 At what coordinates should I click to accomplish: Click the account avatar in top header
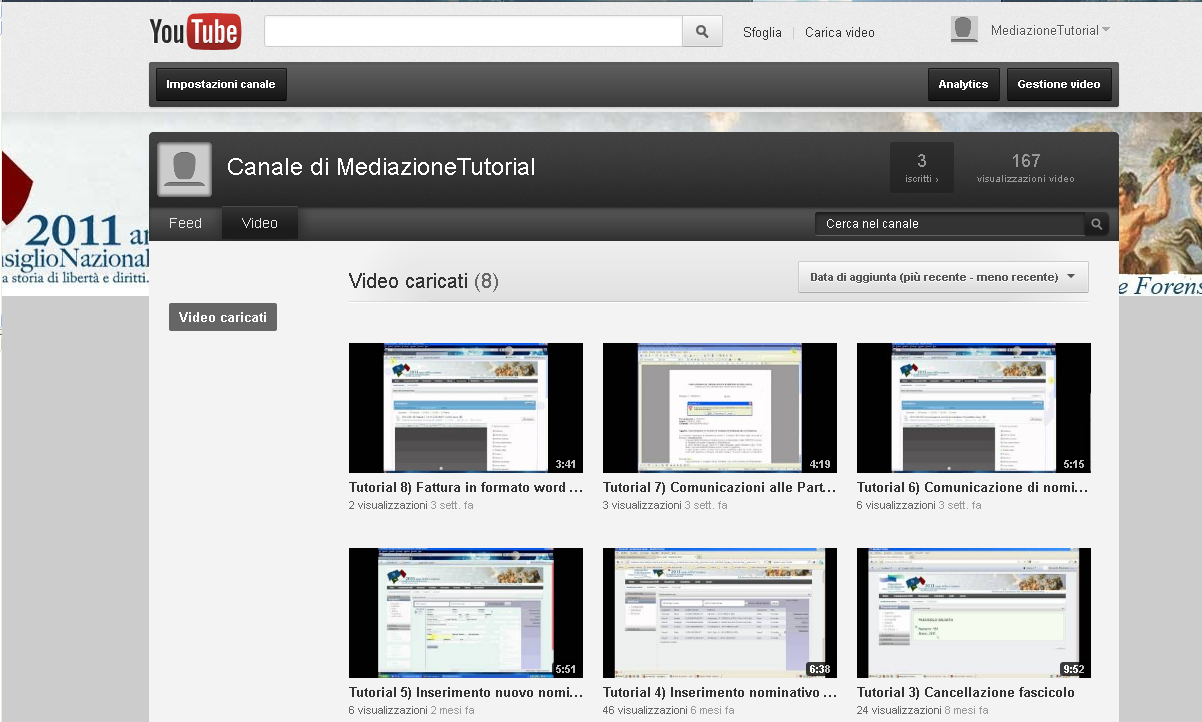pos(964,30)
